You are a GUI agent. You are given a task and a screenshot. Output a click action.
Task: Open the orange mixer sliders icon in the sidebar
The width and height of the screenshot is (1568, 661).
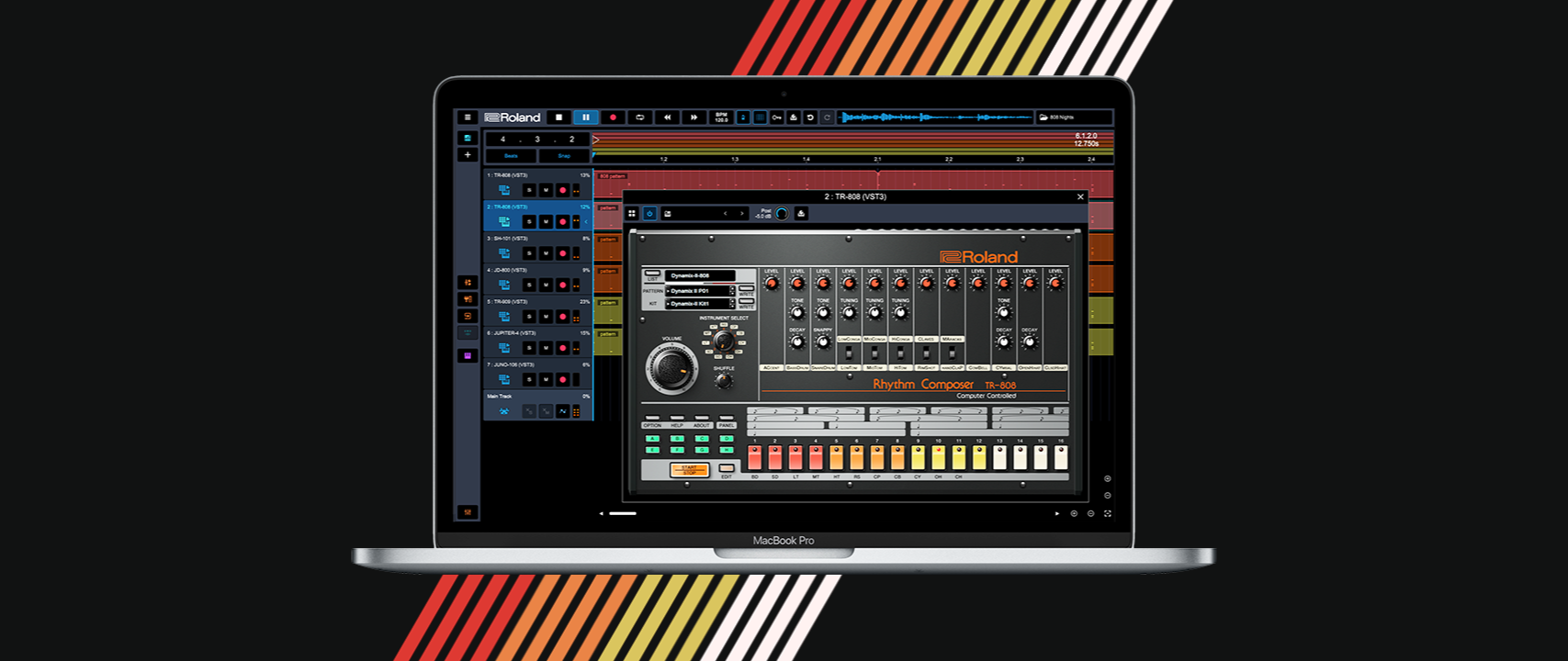[468, 282]
